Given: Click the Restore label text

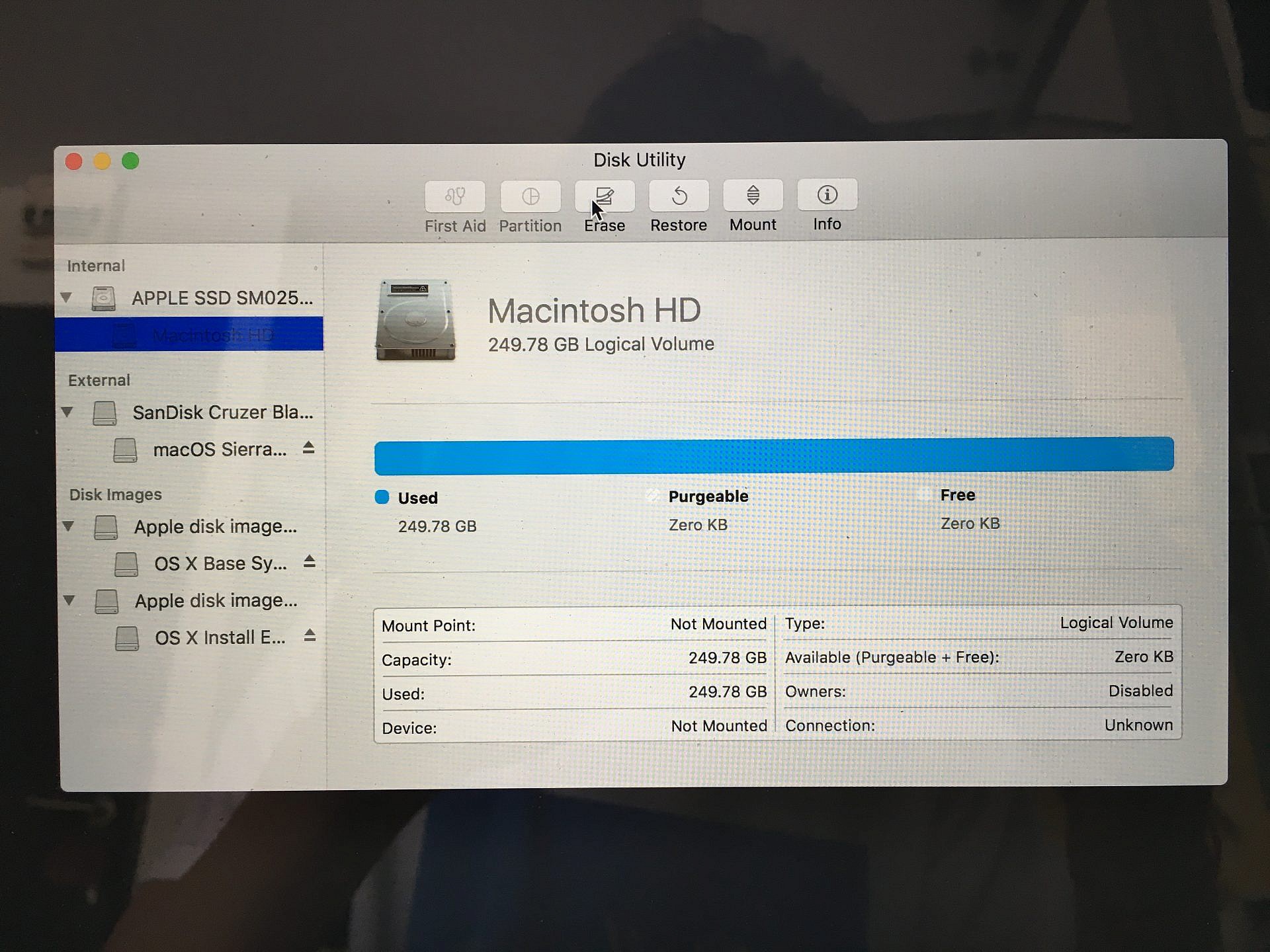Looking at the screenshot, I should (x=679, y=225).
